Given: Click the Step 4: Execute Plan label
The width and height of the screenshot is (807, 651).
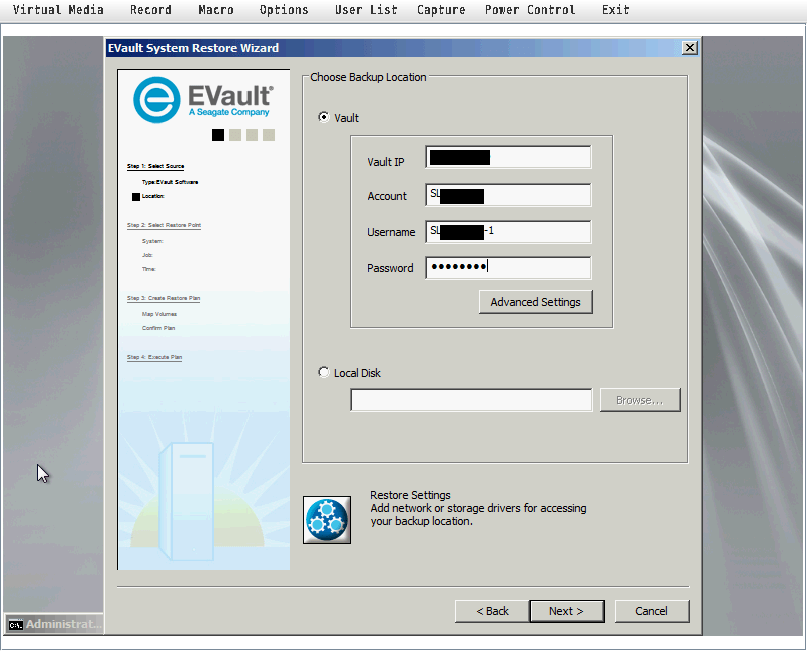Looking at the screenshot, I should 154,357.
